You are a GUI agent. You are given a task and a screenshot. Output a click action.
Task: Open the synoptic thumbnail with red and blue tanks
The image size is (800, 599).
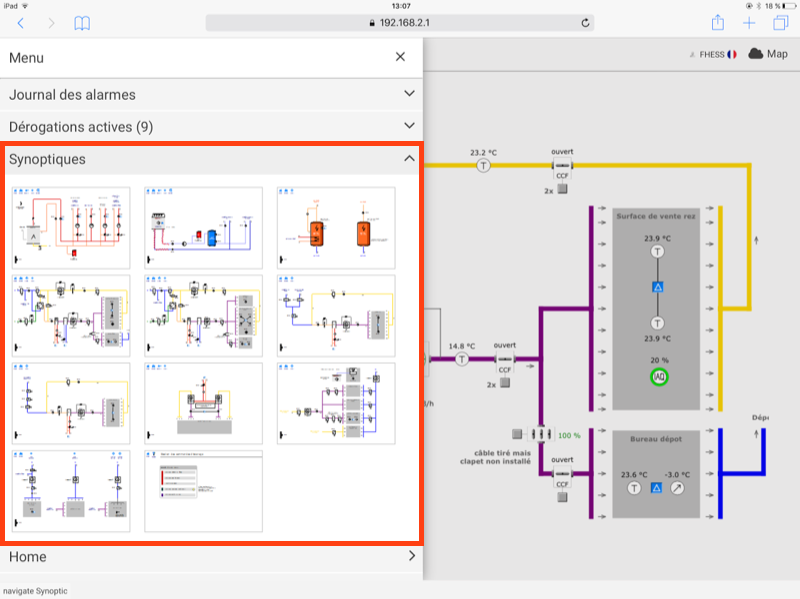(204, 228)
